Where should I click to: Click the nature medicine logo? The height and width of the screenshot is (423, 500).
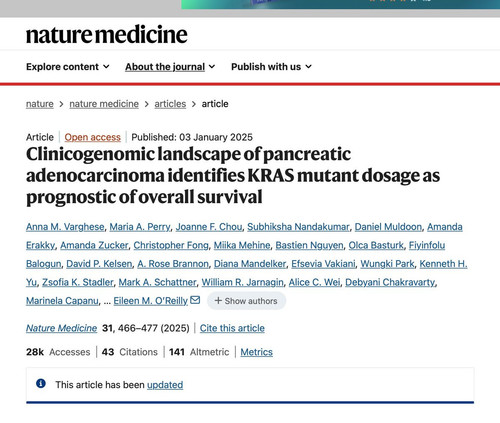(x=107, y=35)
